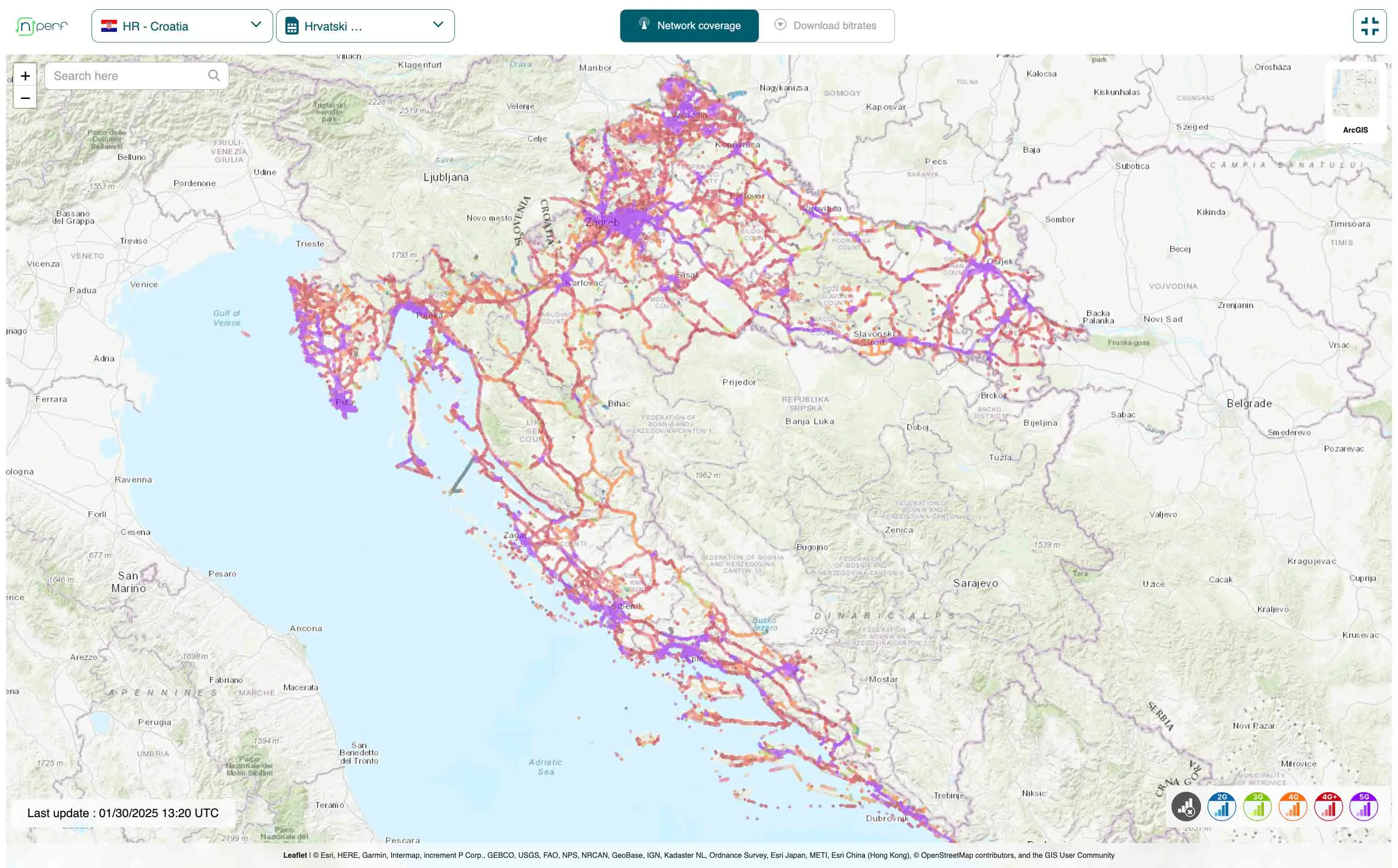Click the Szeged label on map
This screenshot has height=868, width=1398.
click(x=1192, y=127)
